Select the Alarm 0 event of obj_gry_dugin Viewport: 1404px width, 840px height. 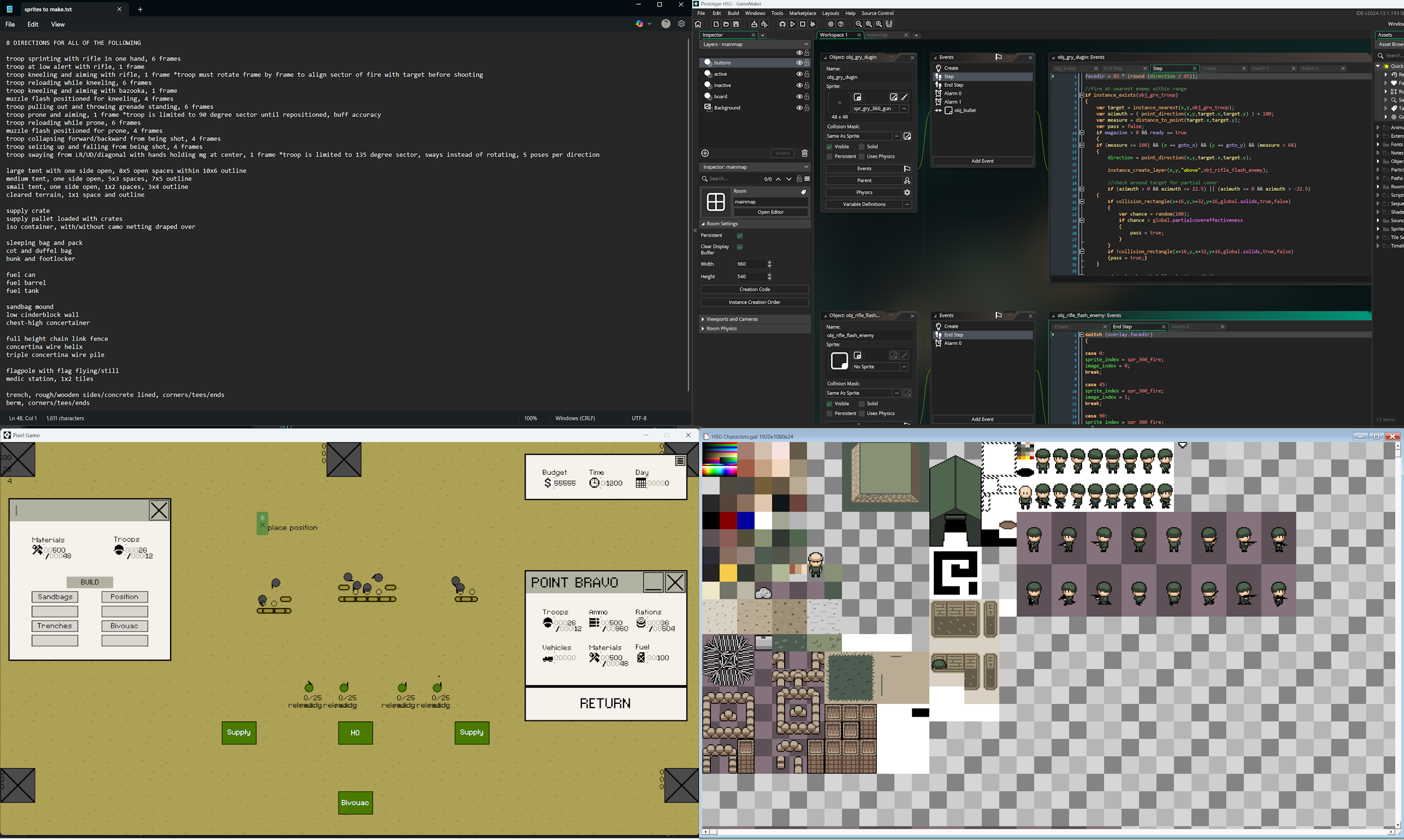[983, 94]
